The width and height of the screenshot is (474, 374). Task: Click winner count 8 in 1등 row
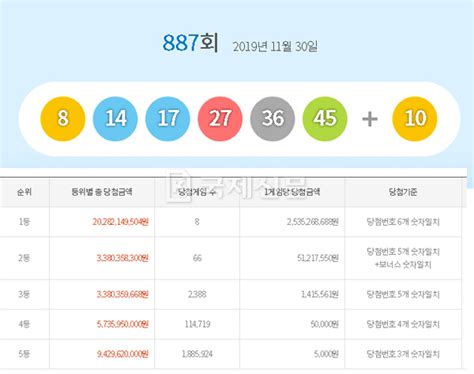tap(197, 222)
